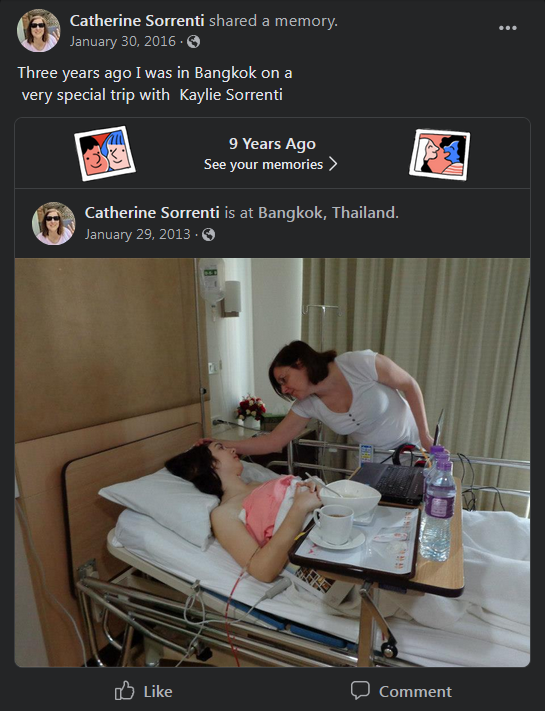545x711 pixels.
Task: Click the Like thumbs-up icon
Action: point(124,691)
